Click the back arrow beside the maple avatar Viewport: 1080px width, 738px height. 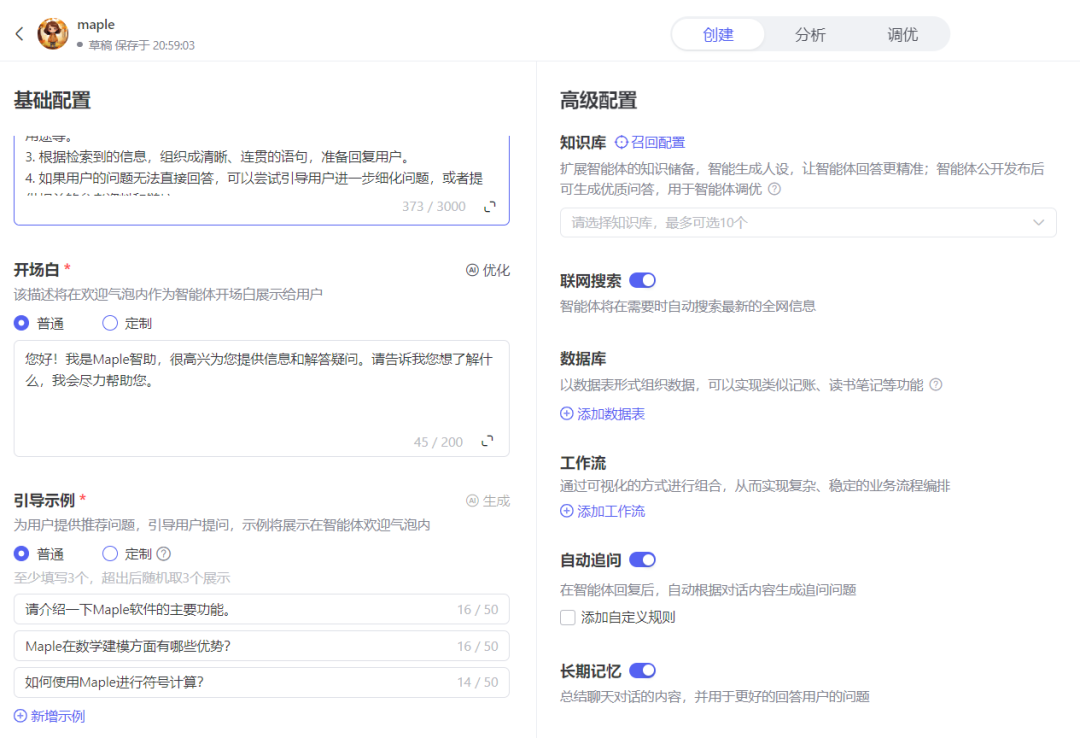pos(21,33)
